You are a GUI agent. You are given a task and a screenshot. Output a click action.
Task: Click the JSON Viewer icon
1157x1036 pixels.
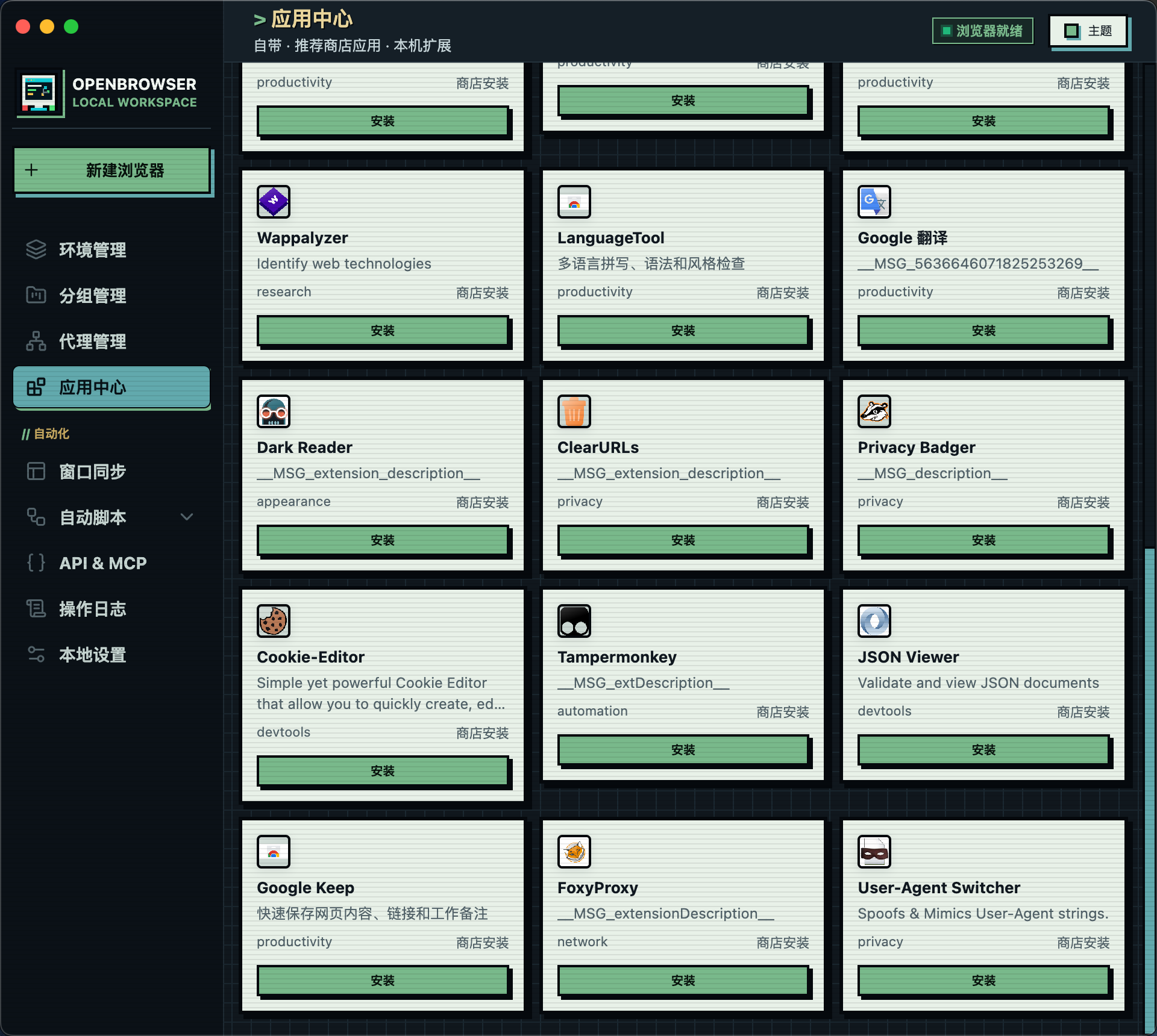(874, 621)
